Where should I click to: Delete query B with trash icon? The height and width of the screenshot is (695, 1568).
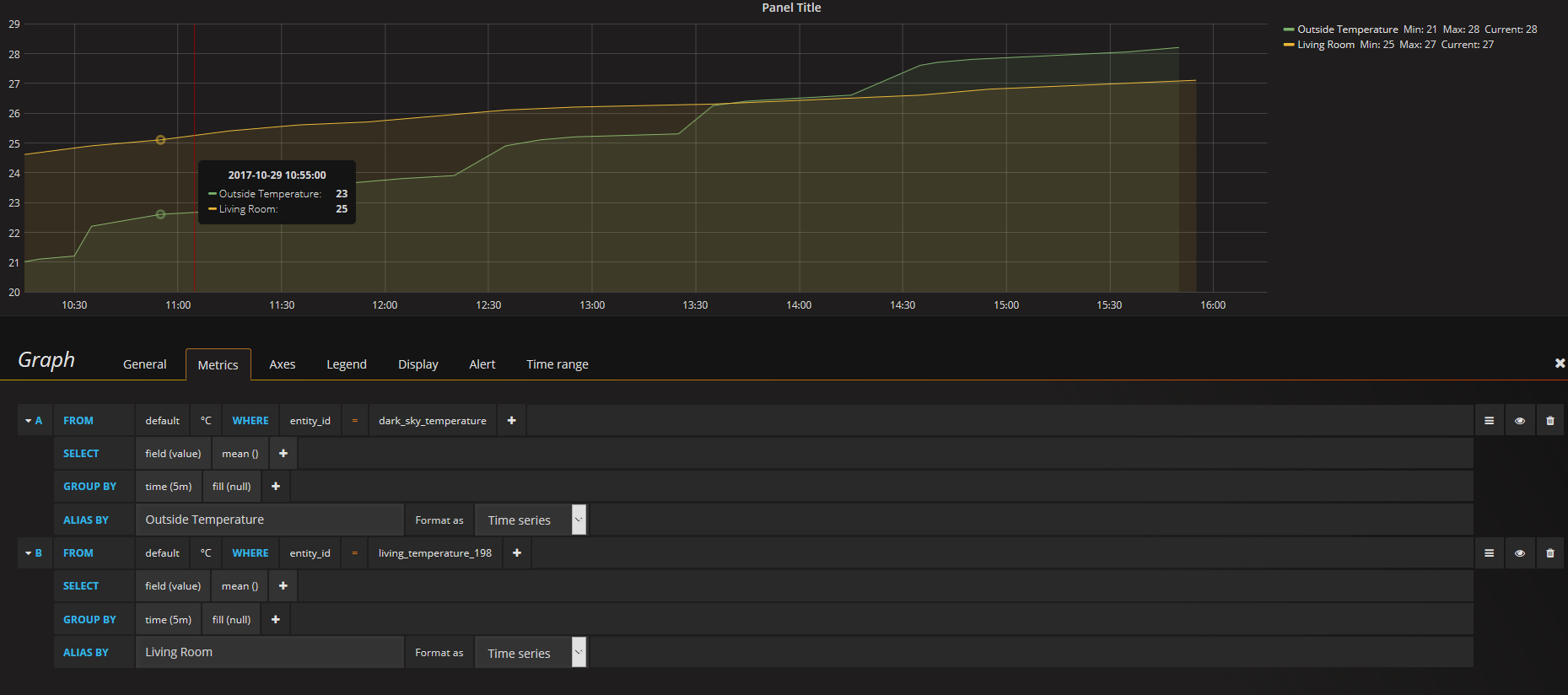(1549, 553)
